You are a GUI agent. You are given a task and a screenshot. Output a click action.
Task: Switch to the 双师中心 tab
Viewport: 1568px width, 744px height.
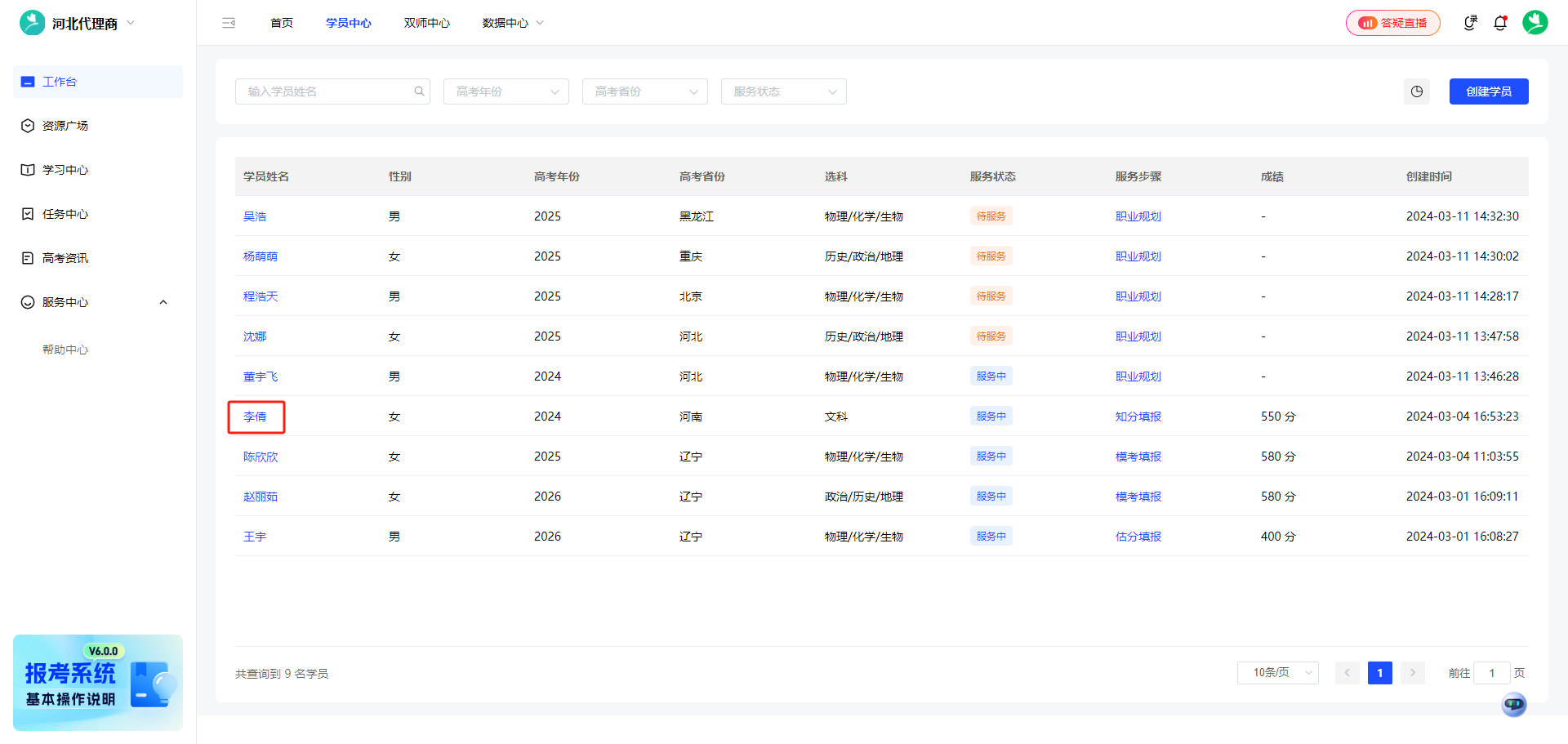pos(426,23)
